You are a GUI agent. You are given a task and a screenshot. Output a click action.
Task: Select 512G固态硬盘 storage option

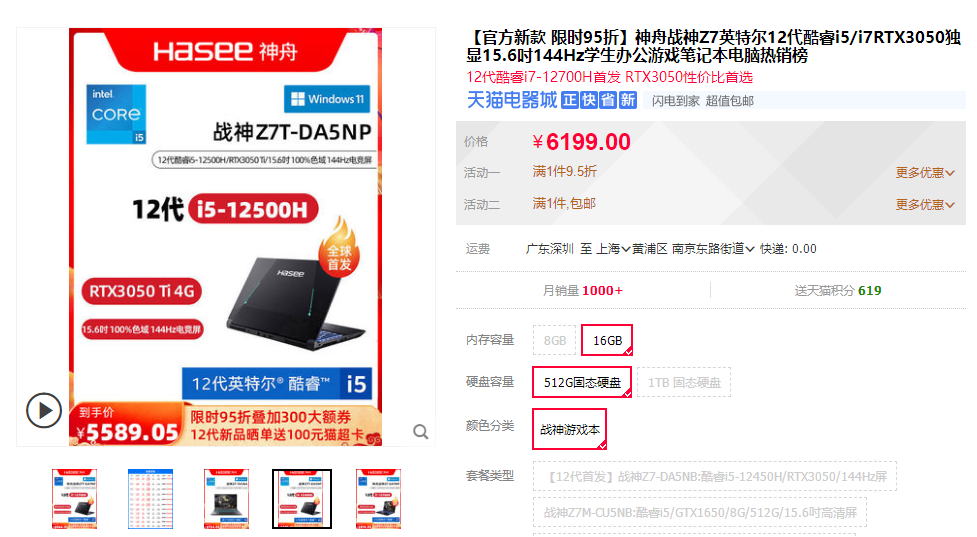point(582,382)
